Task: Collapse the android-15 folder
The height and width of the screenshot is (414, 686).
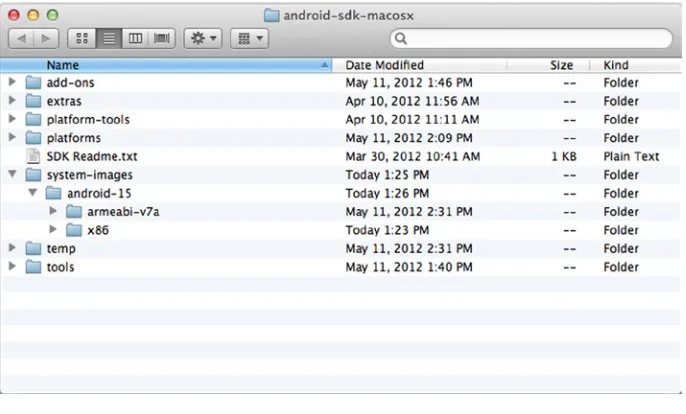Action: coord(33,193)
